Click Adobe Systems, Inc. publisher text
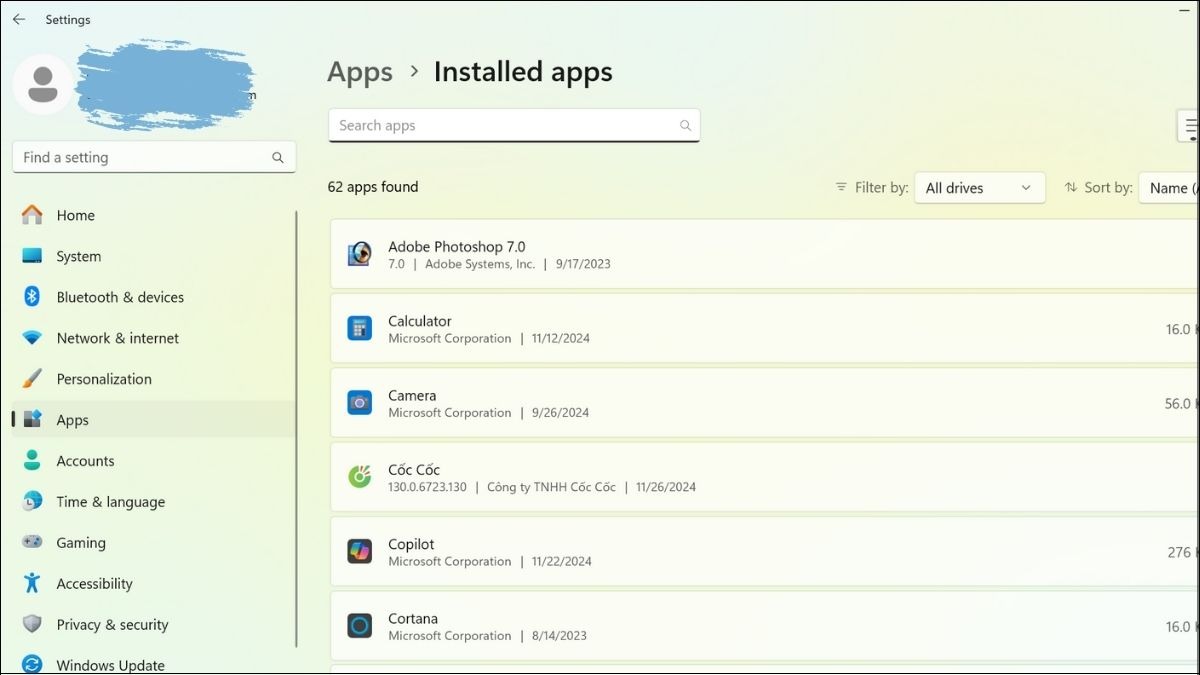 pos(480,264)
